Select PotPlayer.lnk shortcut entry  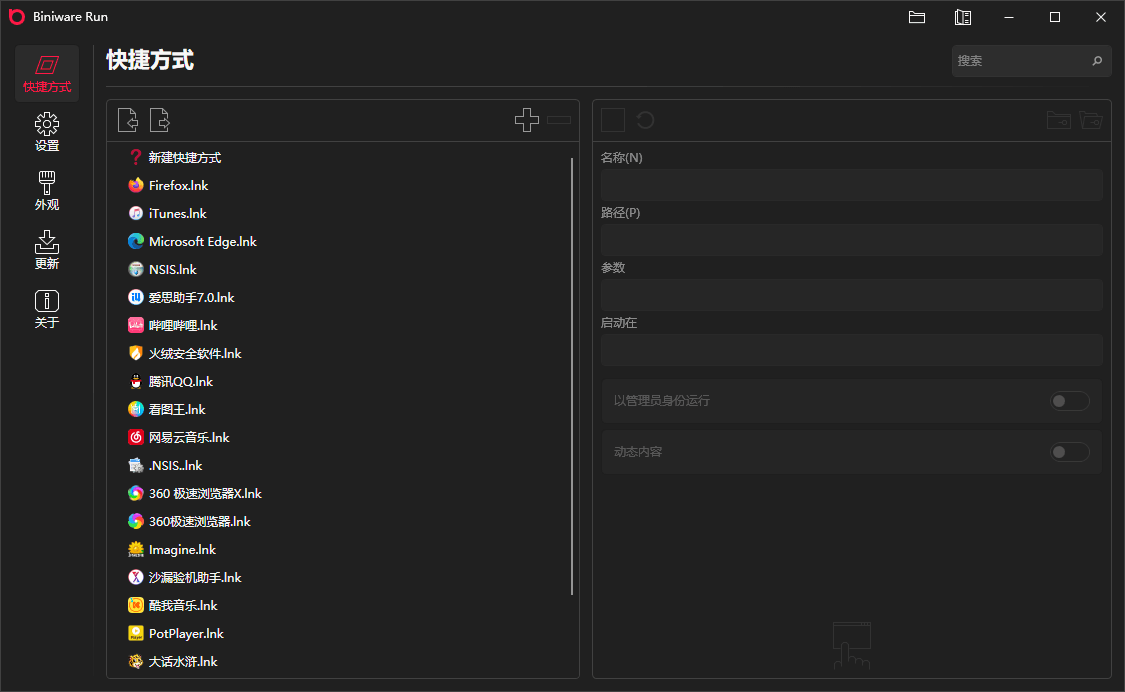[186, 633]
